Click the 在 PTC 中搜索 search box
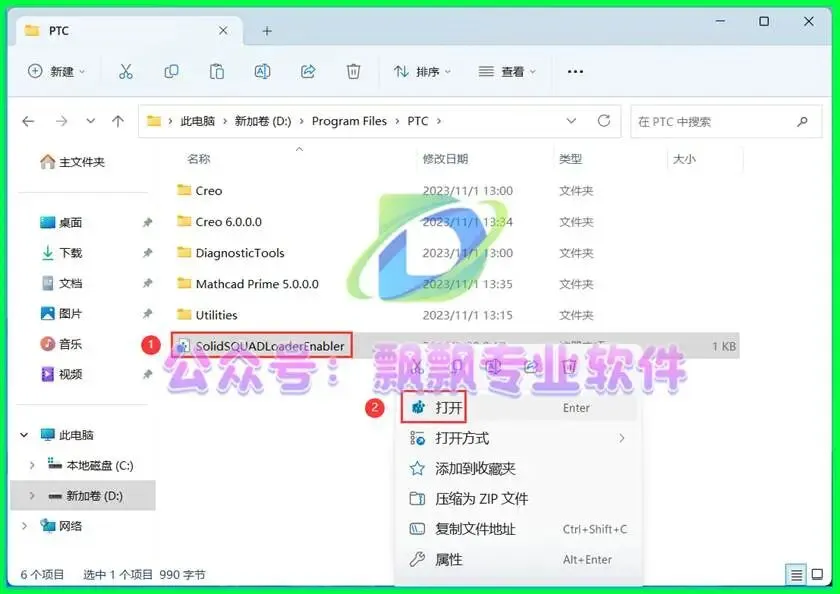This screenshot has width=840, height=594. (x=726, y=122)
